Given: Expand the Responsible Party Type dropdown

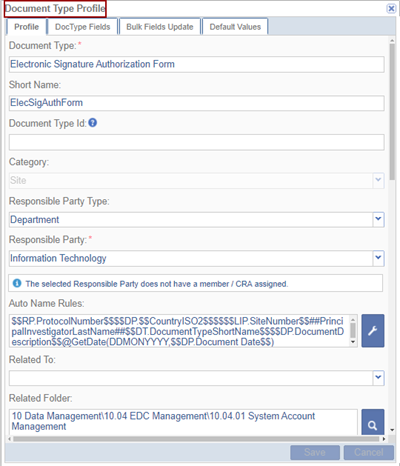Looking at the screenshot, I should (378, 219).
